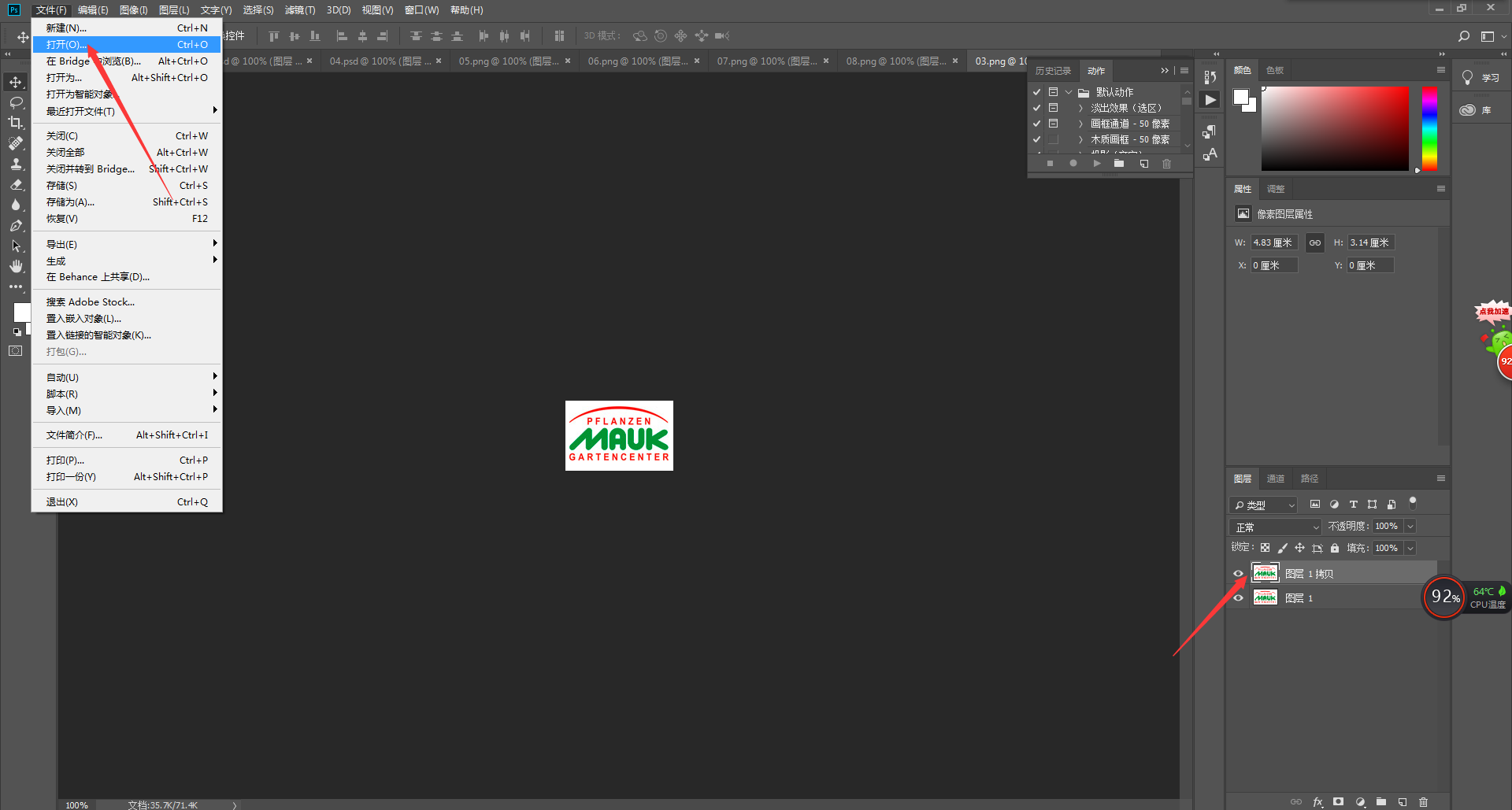Close the 04.psd document tab
Screen dimensions: 1512x810
[439, 61]
